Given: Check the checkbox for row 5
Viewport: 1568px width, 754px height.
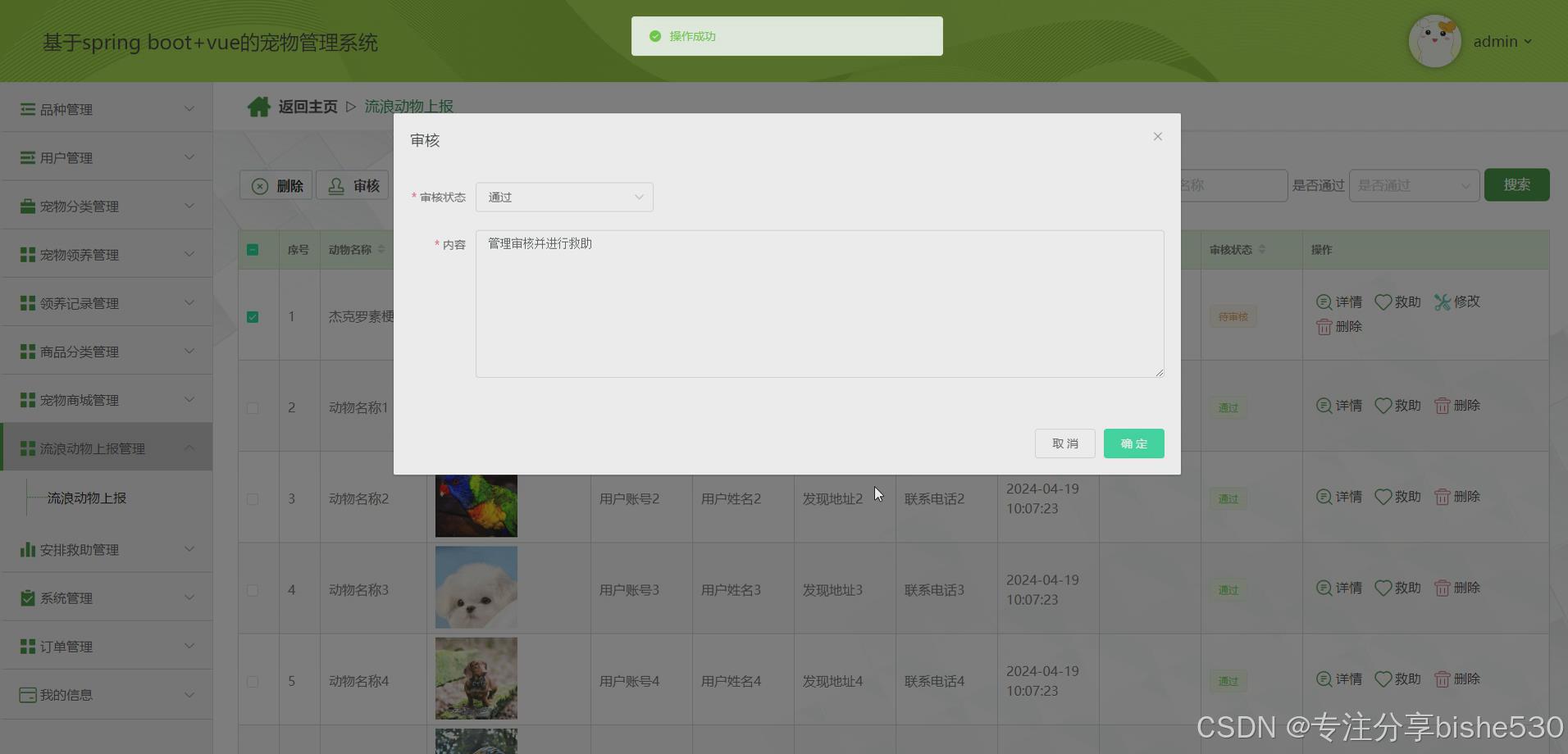Looking at the screenshot, I should [x=253, y=681].
